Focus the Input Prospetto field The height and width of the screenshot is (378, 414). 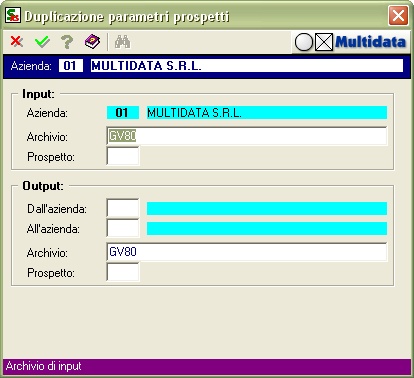123,156
